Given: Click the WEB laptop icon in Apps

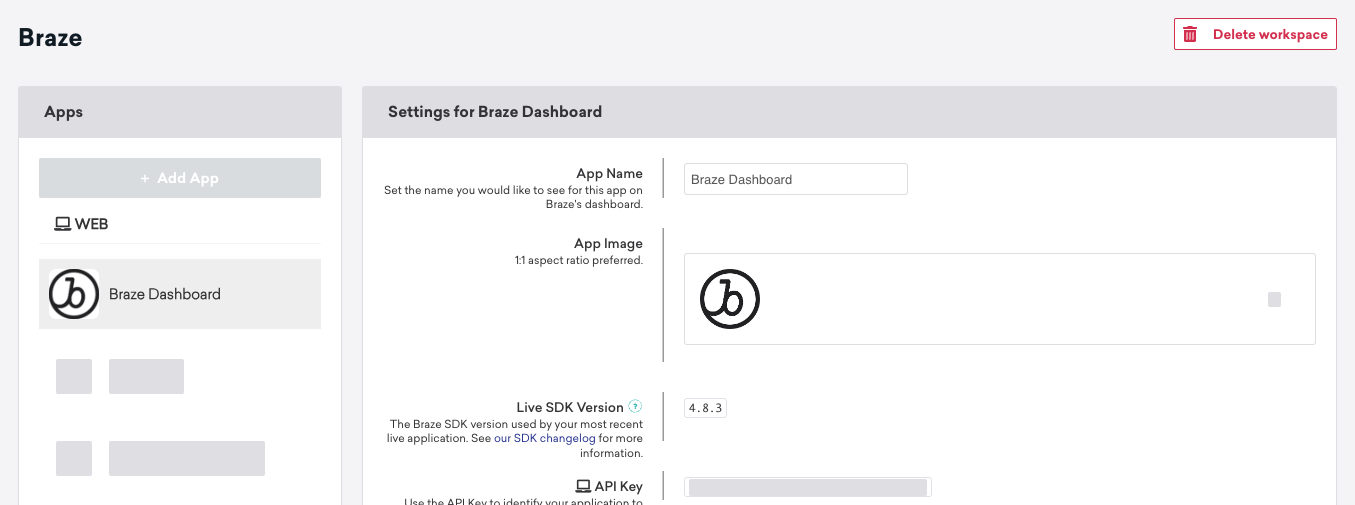Looking at the screenshot, I should click(x=62, y=224).
